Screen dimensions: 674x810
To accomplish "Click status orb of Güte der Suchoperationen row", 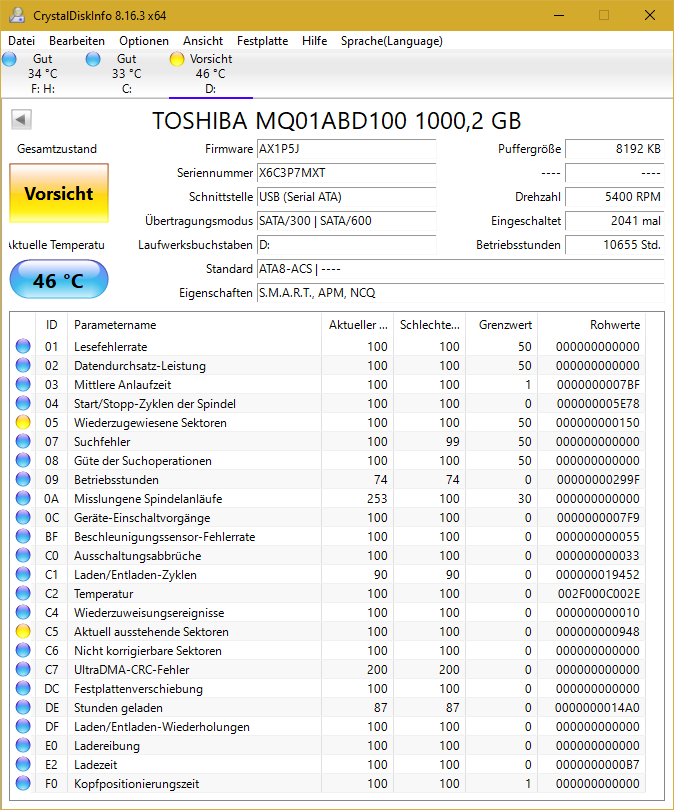I will coord(23,460).
